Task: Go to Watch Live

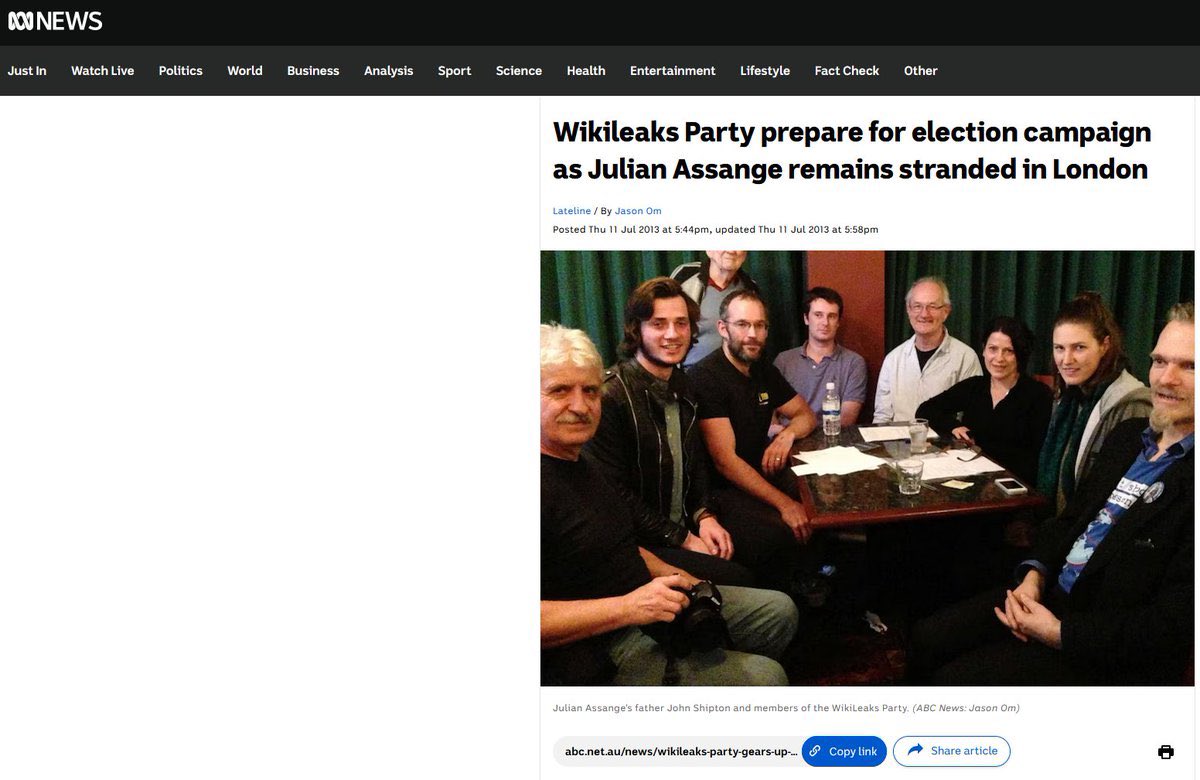Action: pyautogui.click(x=102, y=71)
